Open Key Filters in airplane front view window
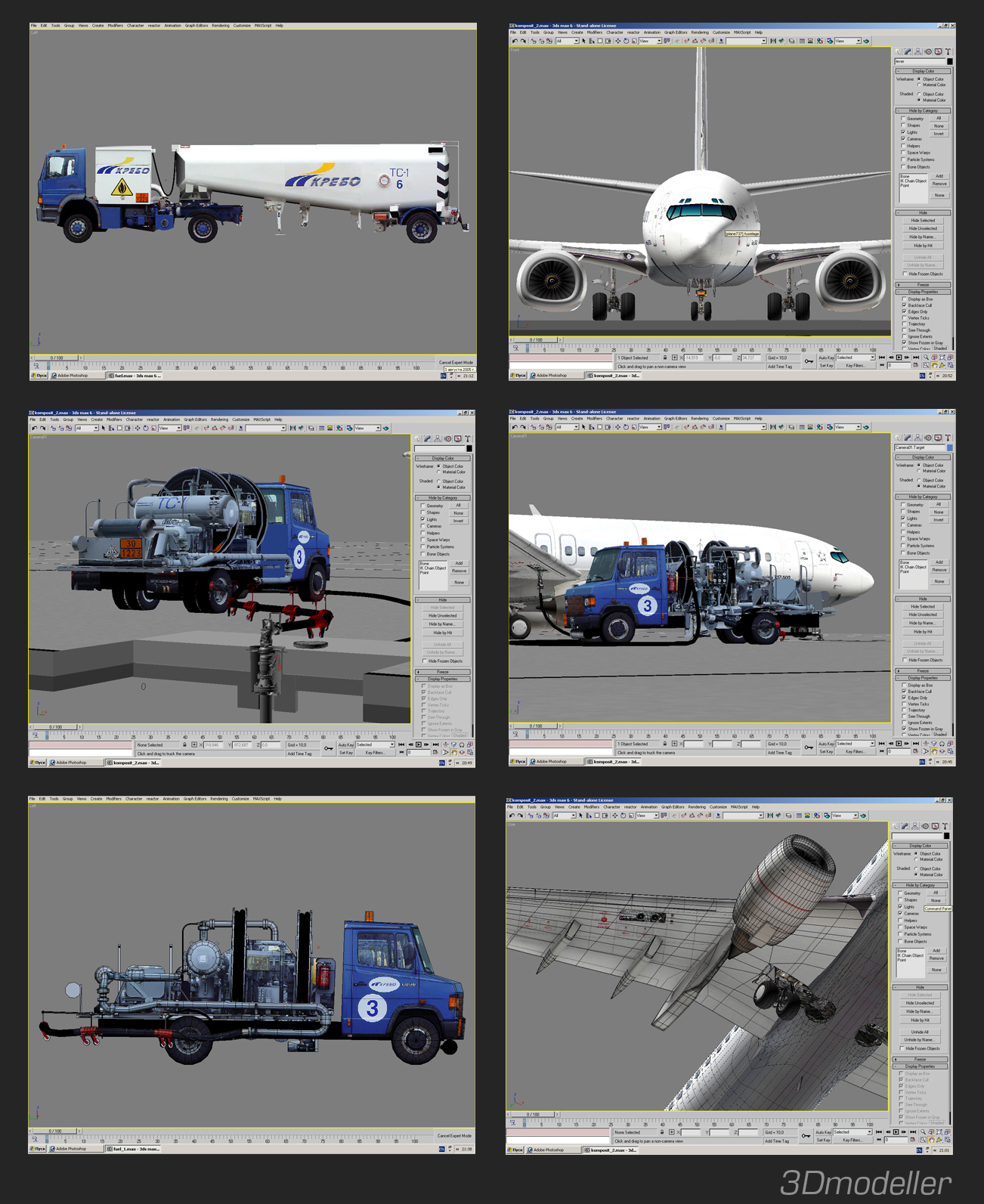Image resolution: width=984 pixels, height=1204 pixels. (x=855, y=366)
